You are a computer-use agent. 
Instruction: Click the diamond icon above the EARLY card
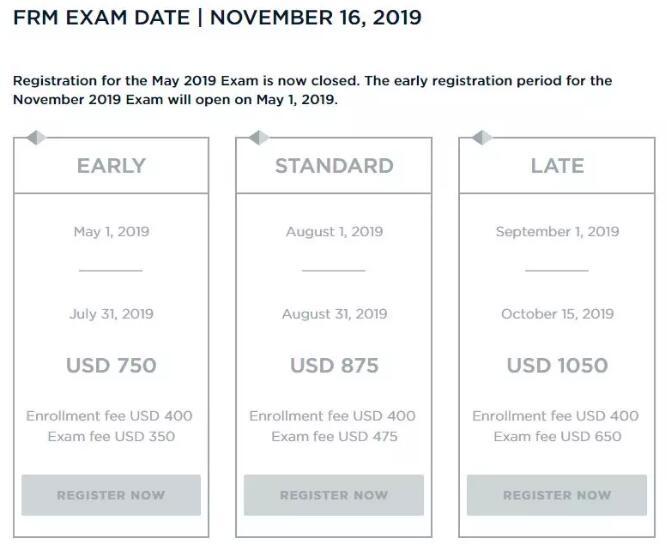[36, 138]
